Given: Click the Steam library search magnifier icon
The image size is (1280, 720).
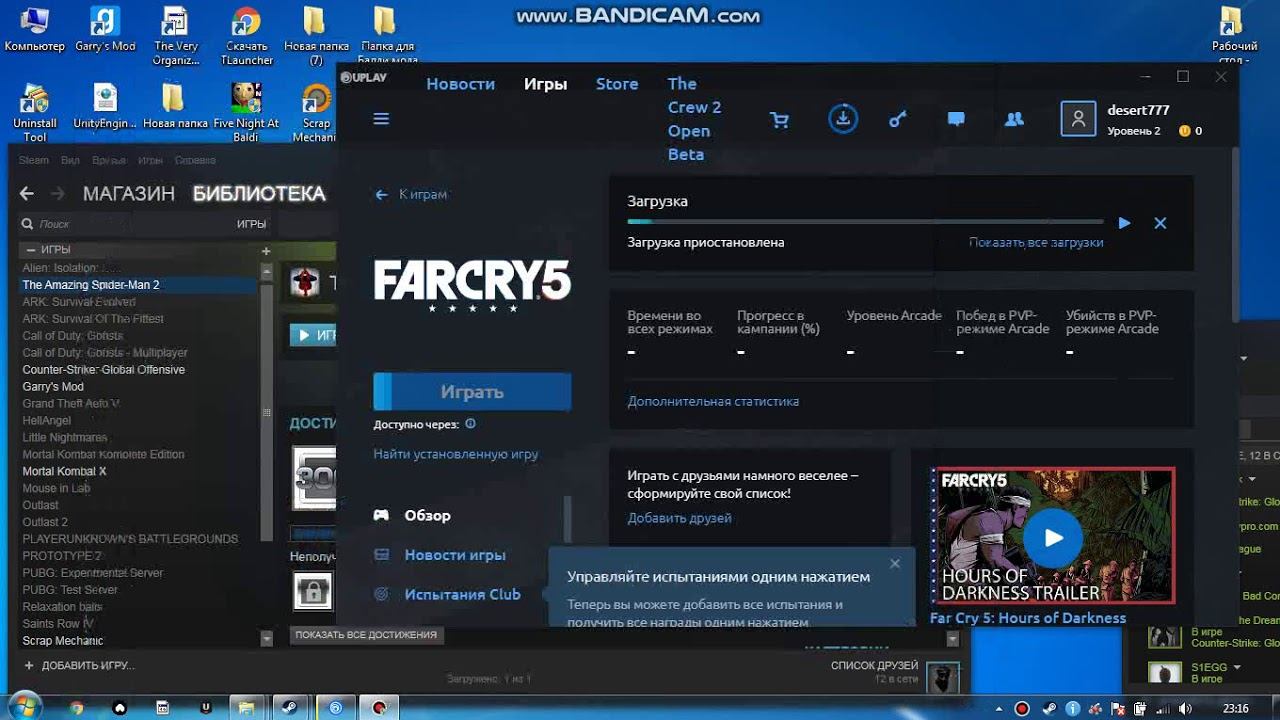Looking at the screenshot, I should (x=27, y=224).
